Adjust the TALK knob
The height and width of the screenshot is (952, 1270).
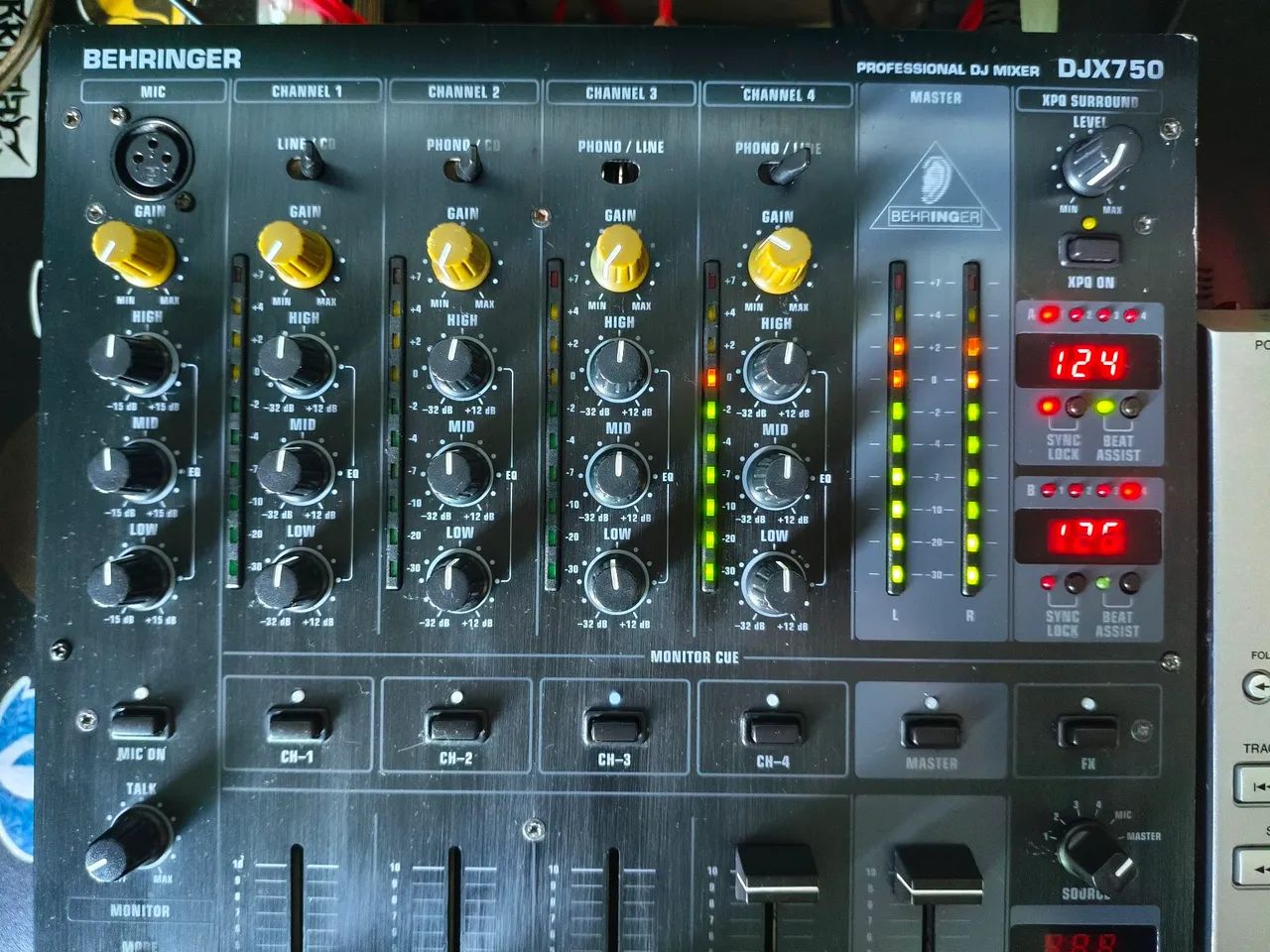[129, 842]
